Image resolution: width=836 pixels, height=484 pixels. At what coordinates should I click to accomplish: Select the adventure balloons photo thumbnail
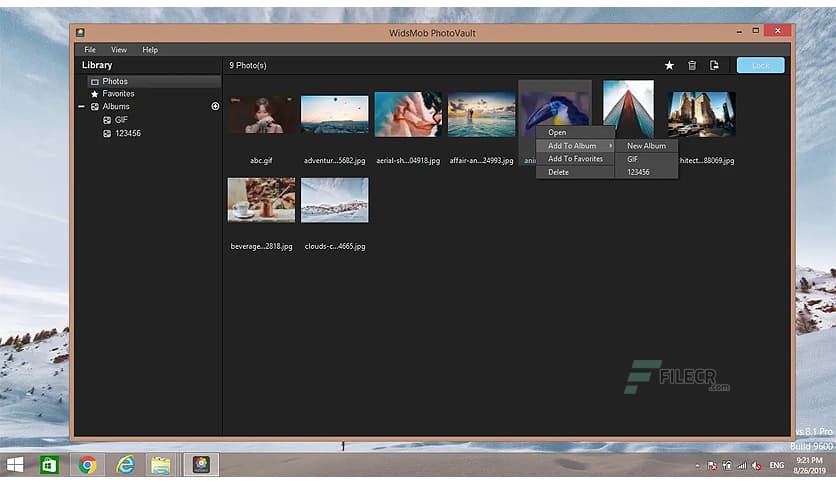[x=334, y=114]
